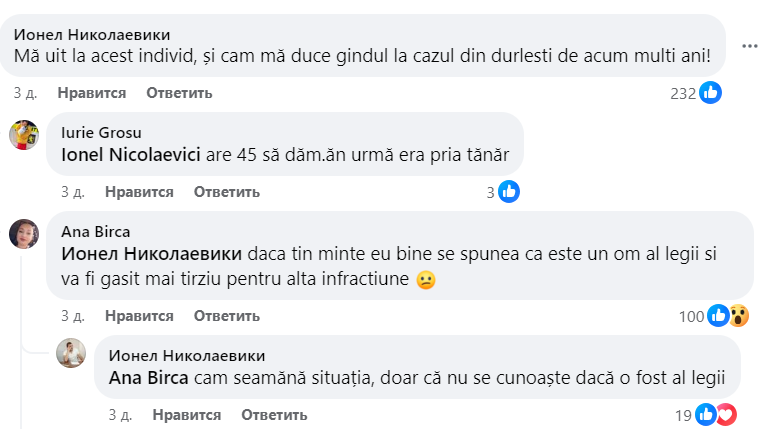
Task: Open the three-dot options menu on top comment
Action: (x=750, y=46)
